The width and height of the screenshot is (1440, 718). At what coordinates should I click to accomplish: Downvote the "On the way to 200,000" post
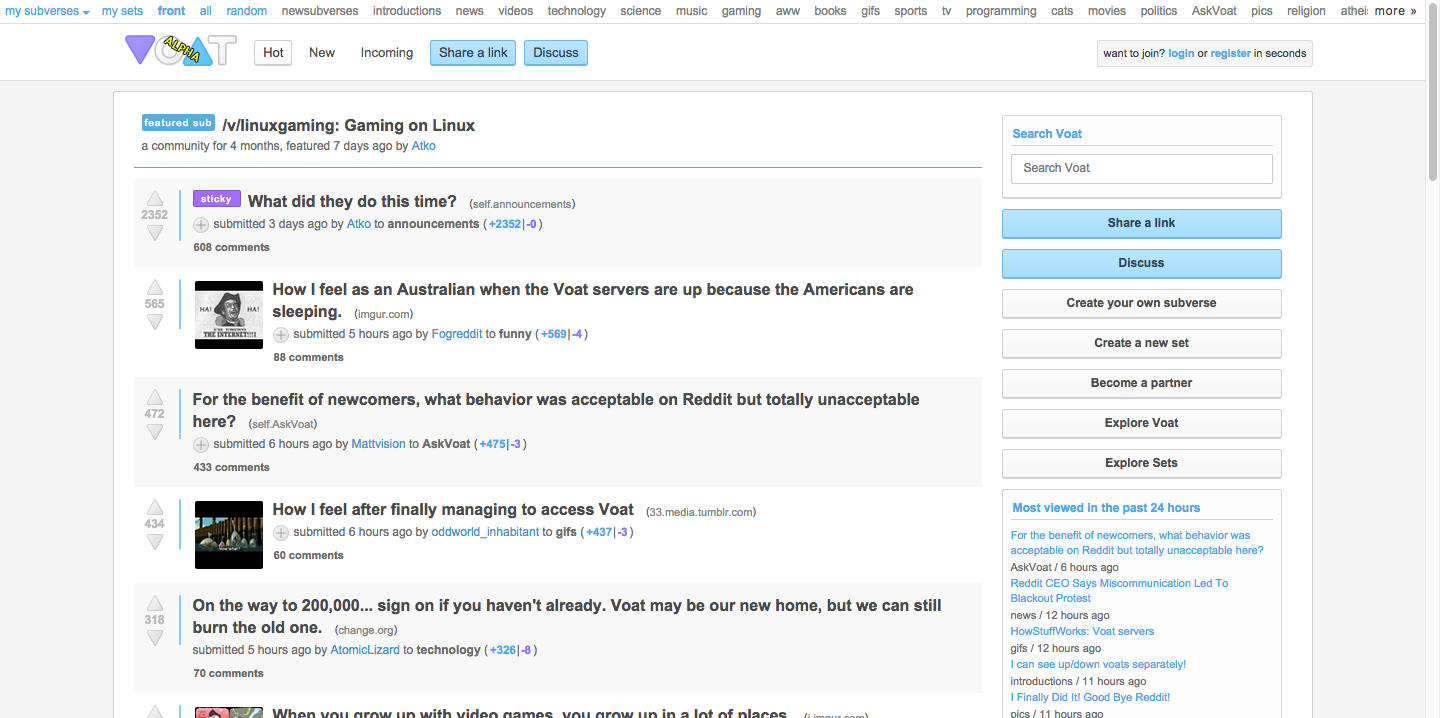tap(155, 637)
